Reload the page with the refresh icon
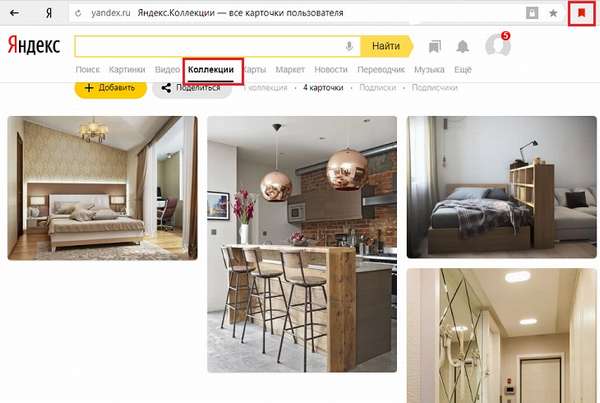 click(x=78, y=13)
